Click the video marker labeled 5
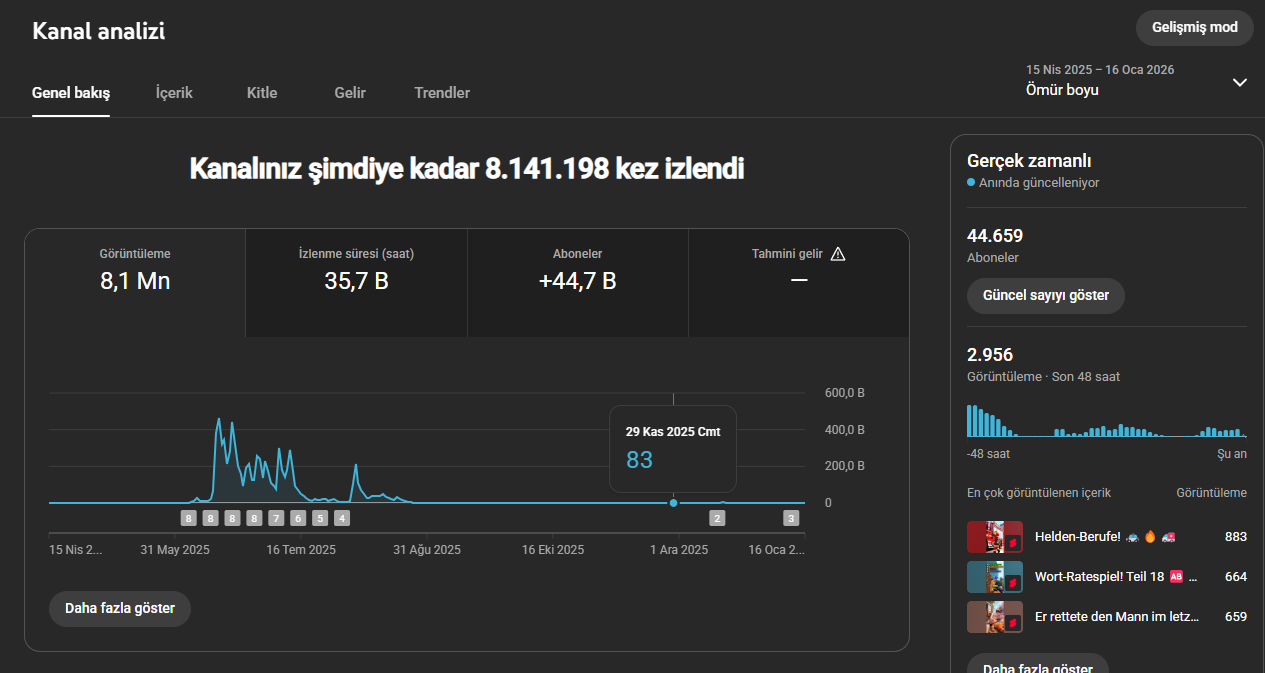 point(320,518)
